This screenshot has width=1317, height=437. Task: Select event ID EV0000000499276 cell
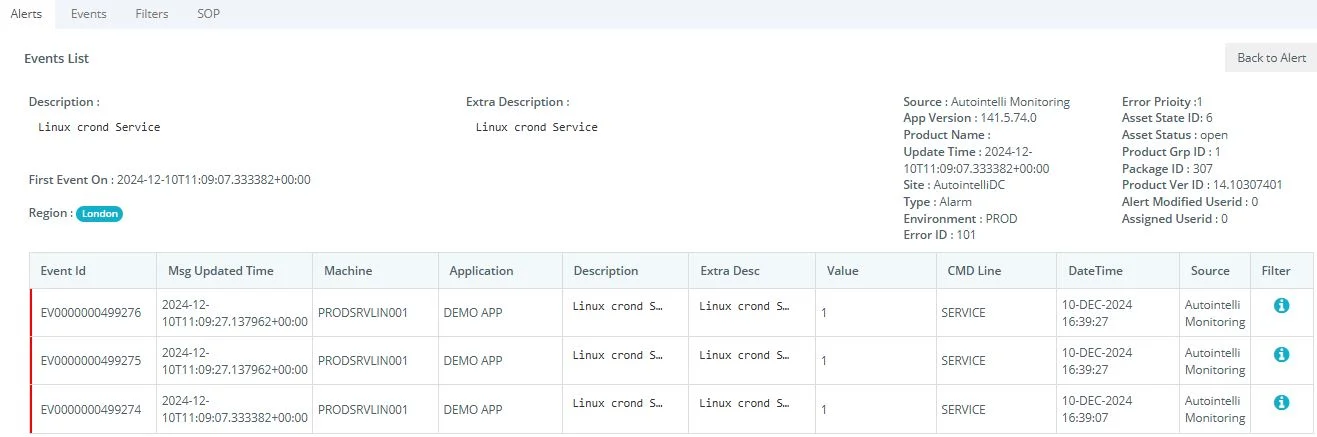pos(91,313)
